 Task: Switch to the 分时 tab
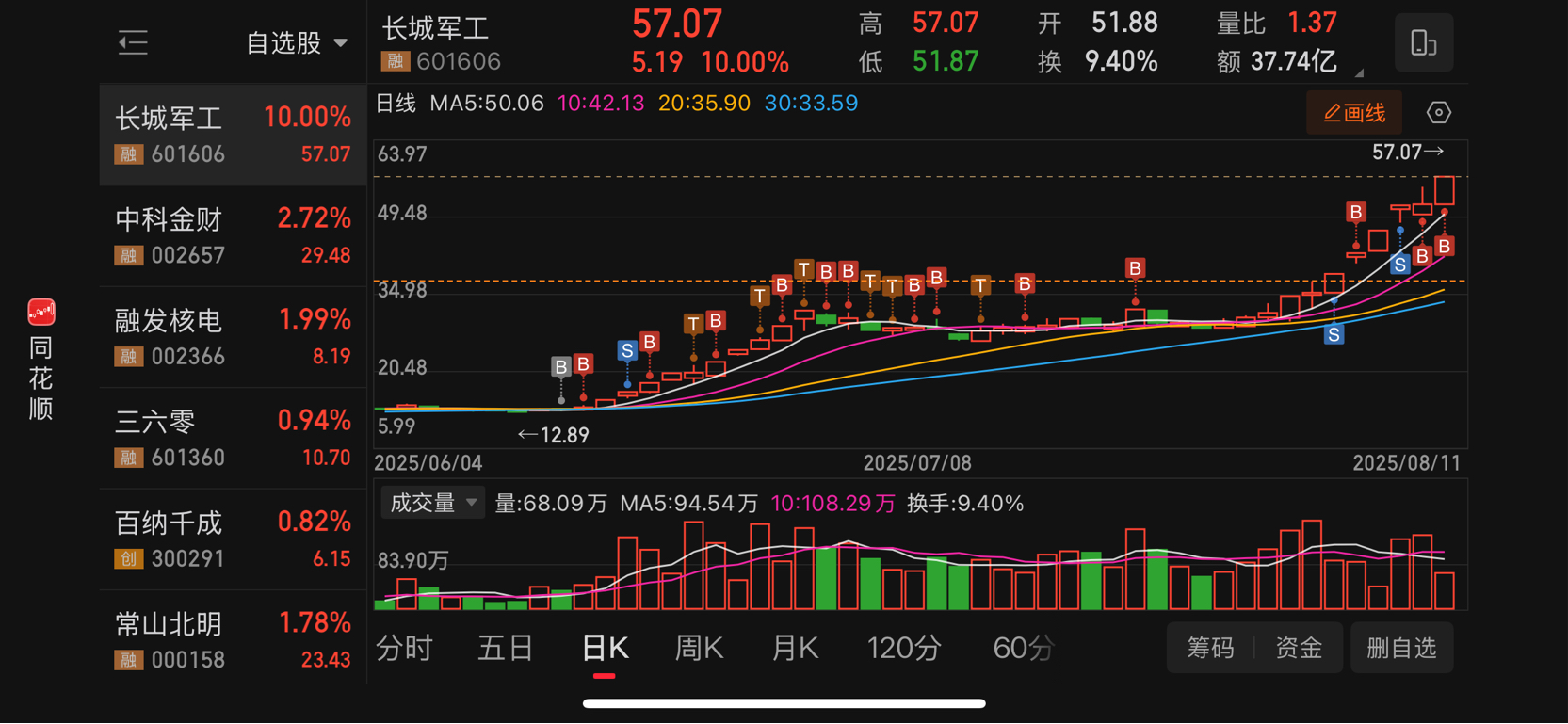[404, 648]
